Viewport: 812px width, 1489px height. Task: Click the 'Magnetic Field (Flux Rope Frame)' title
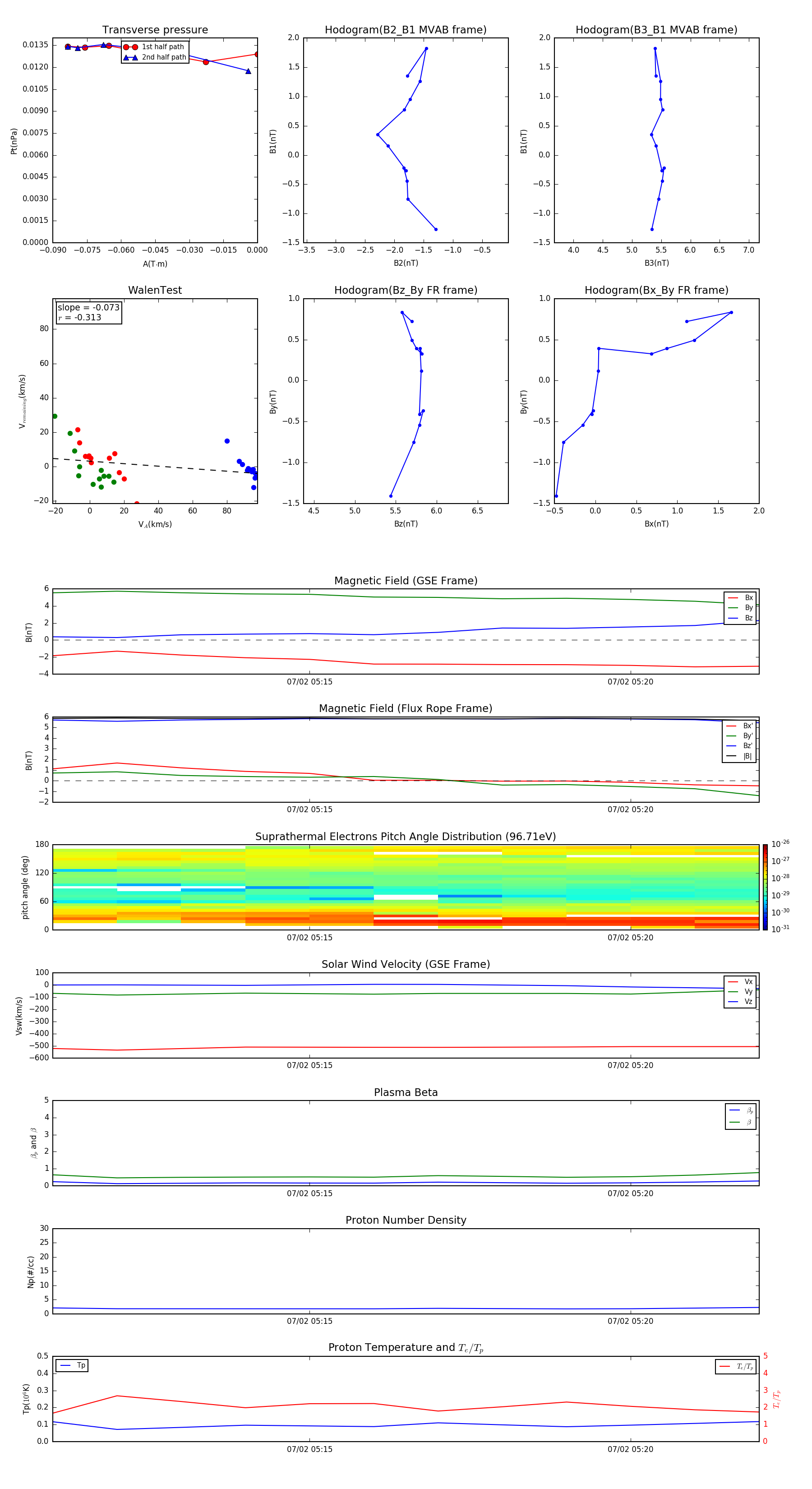click(x=406, y=709)
